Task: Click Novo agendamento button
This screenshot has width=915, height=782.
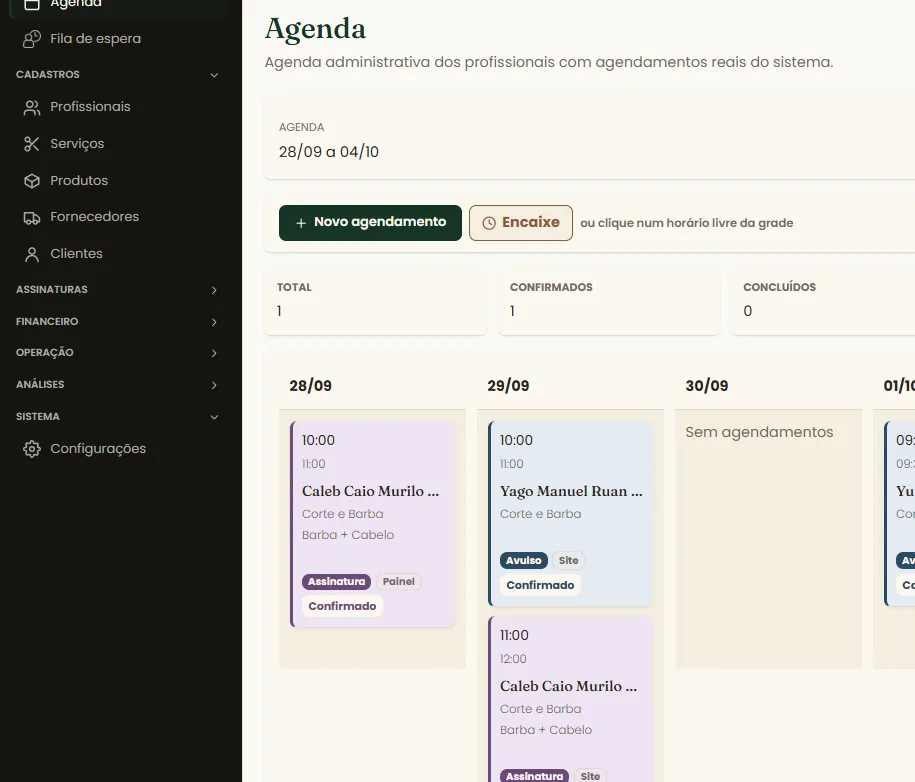Action: coord(370,222)
